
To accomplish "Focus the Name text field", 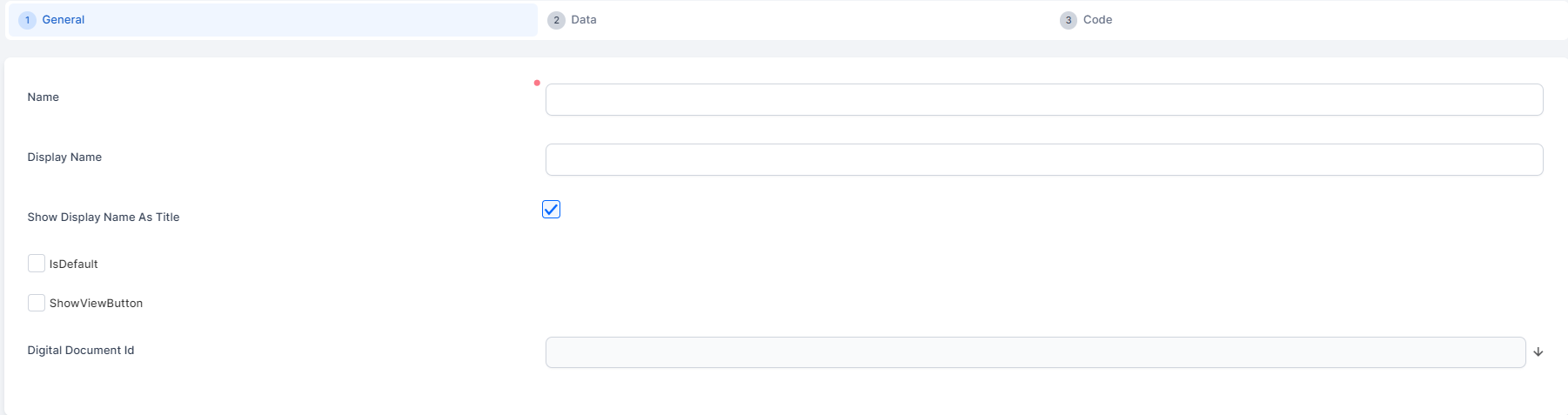I will click(1043, 100).
